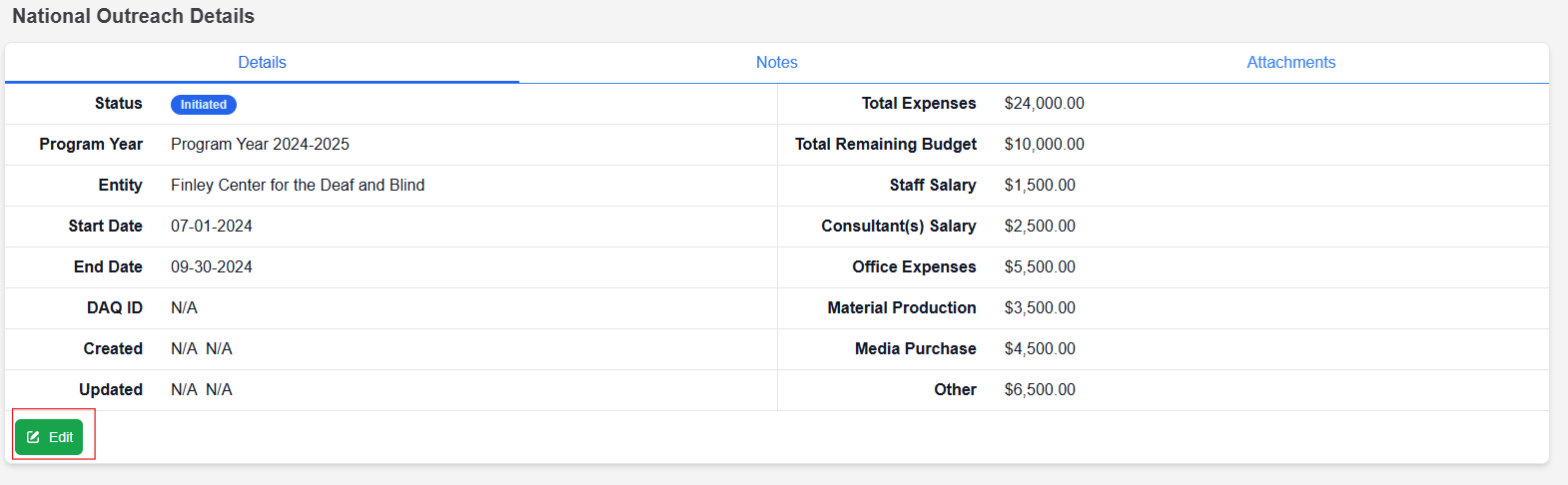Screen dimensions: 1568x485
Task: Click the Status field label
Action: pyautogui.click(x=119, y=103)
